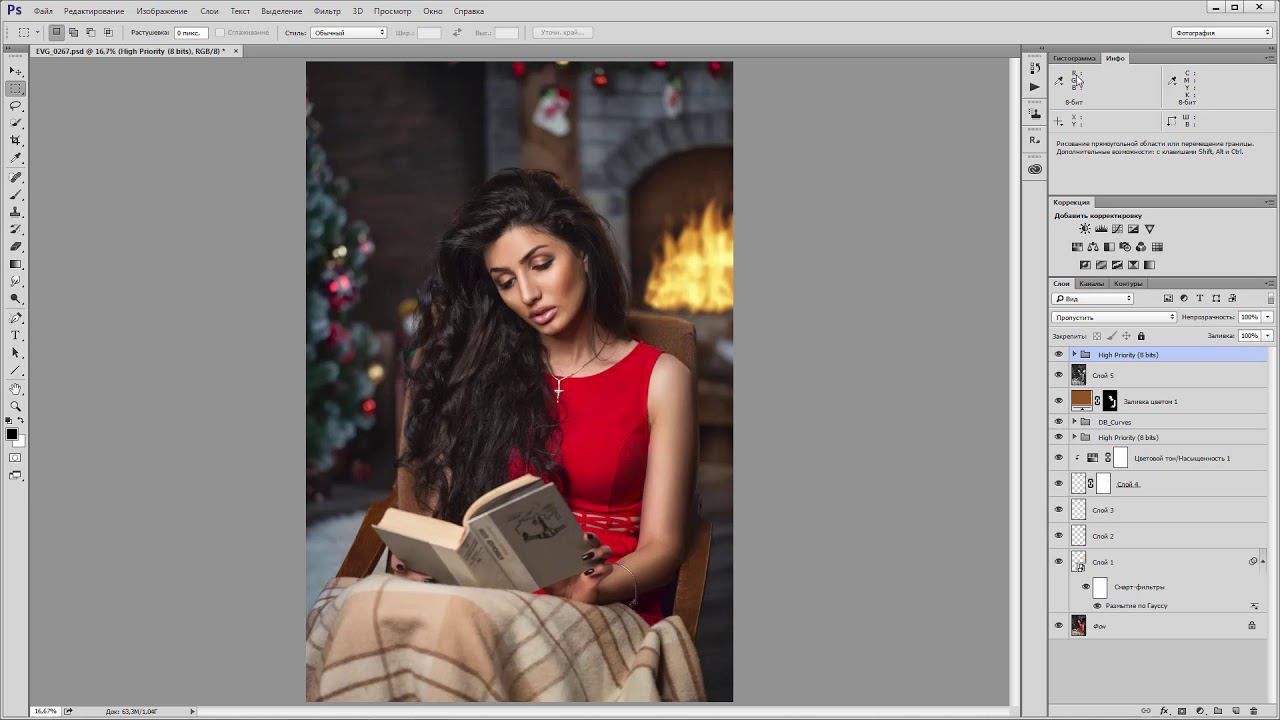Select the Eraser tool

click(16, 246)
